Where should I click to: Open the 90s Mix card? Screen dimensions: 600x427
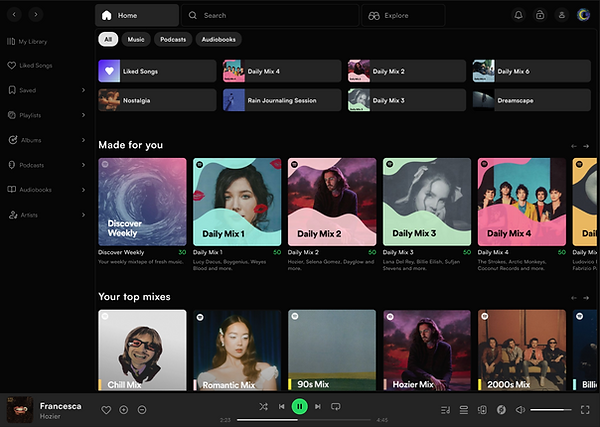click(x=332, y=350)
